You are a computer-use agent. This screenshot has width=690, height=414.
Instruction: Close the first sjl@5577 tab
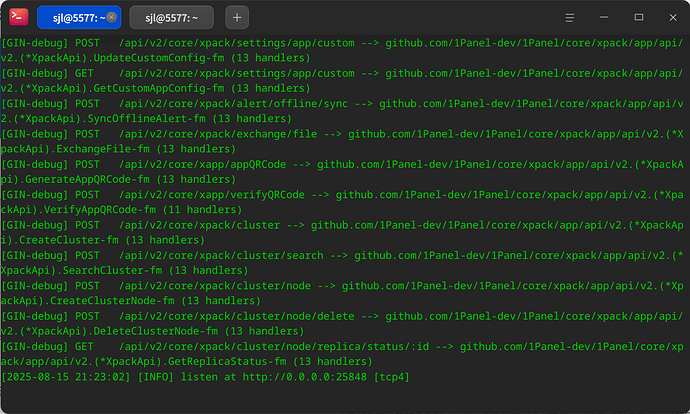click(x=112, y=17)
